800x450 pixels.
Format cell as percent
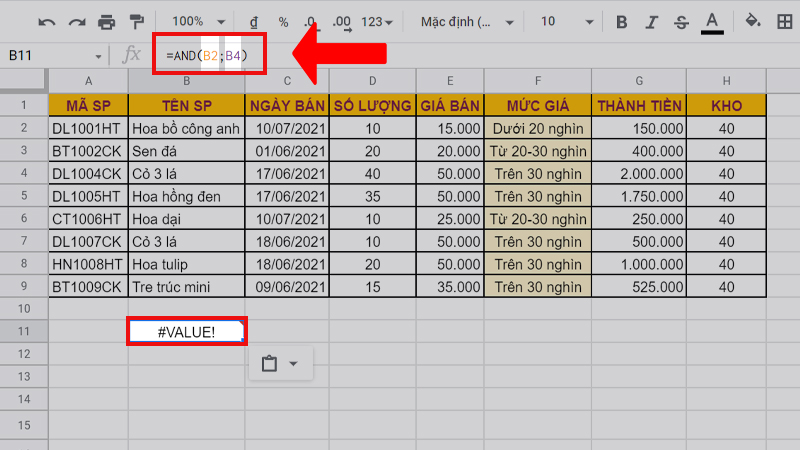point(283,22)
